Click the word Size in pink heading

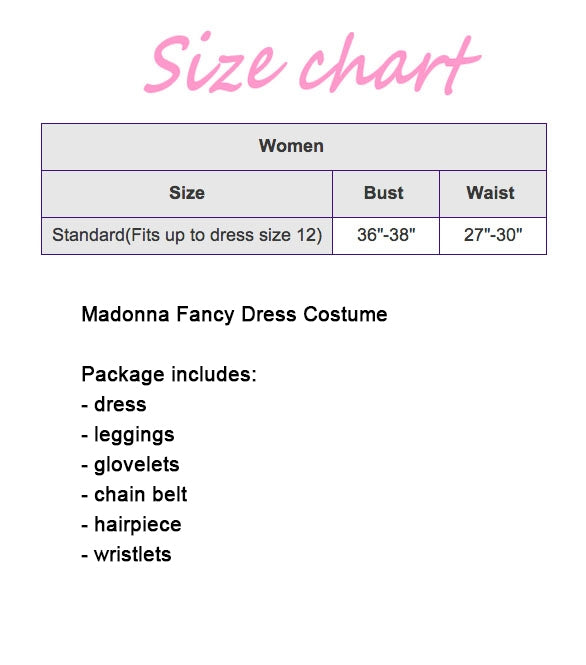point(215,62)
